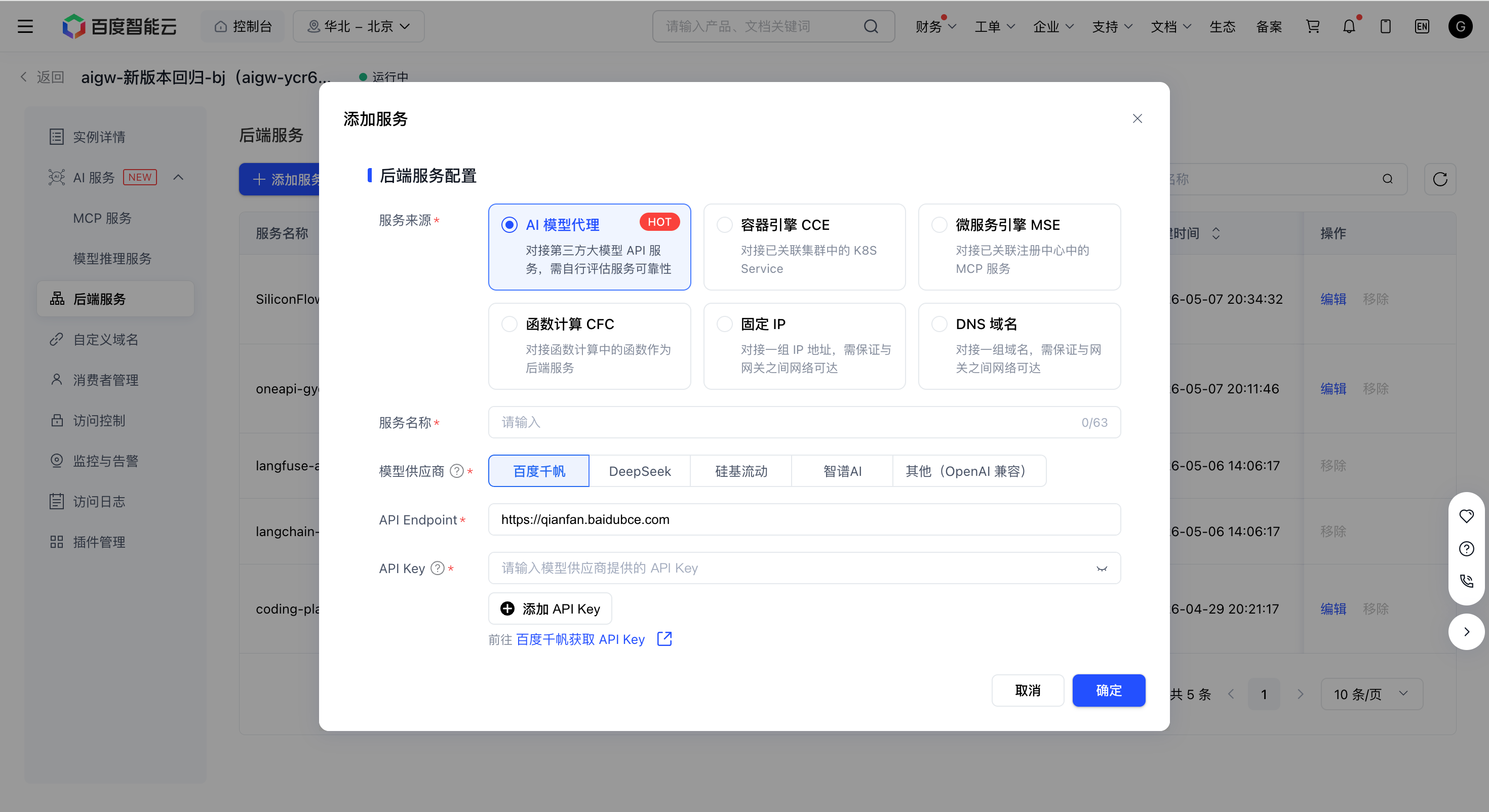This screenshot has width=1489, height=812.
Task: Expand the 支持 menu
Action: (1112, 27)
